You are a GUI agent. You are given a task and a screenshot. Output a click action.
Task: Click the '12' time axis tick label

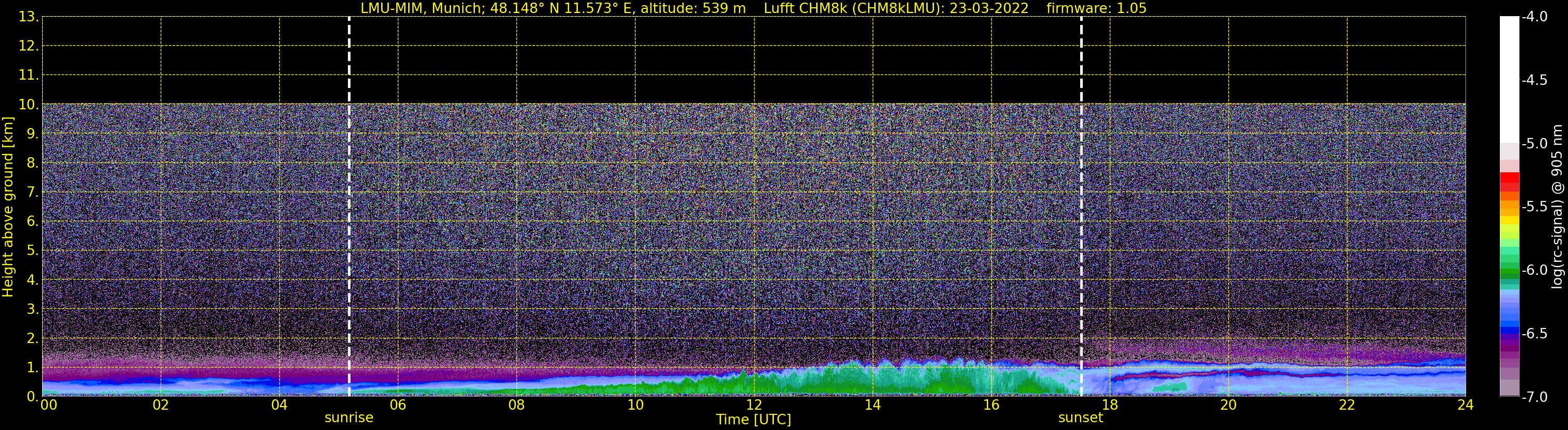pyautogui.click(x=754, y=405)
